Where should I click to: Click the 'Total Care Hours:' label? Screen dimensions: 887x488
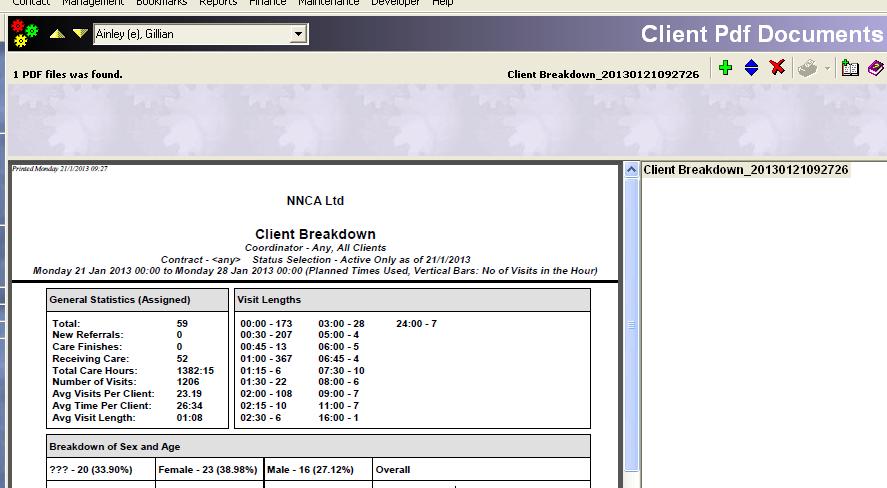pyautogui.click(x=94, y=370)
